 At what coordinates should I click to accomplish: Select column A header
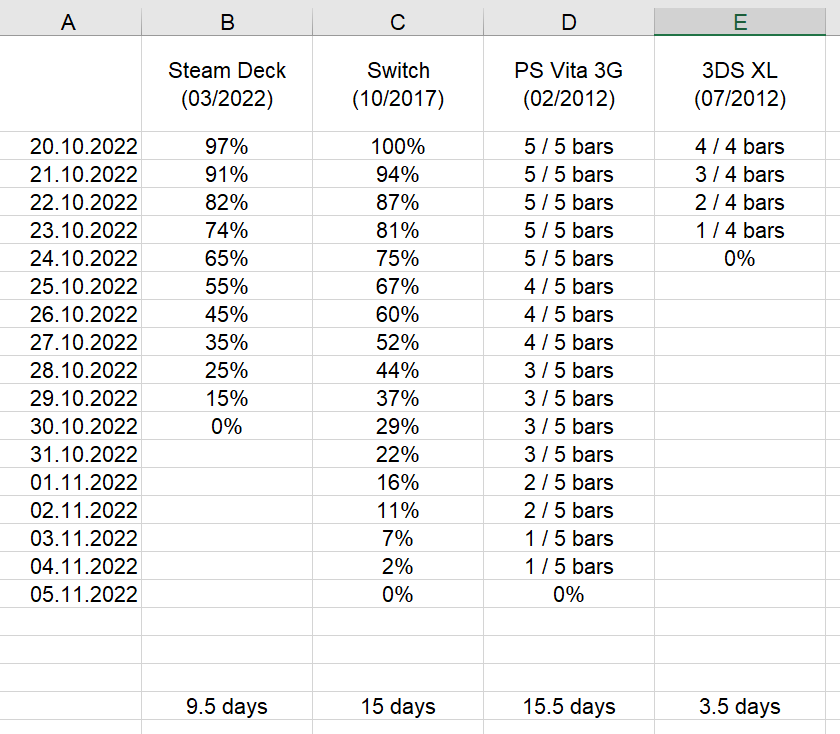70,22
